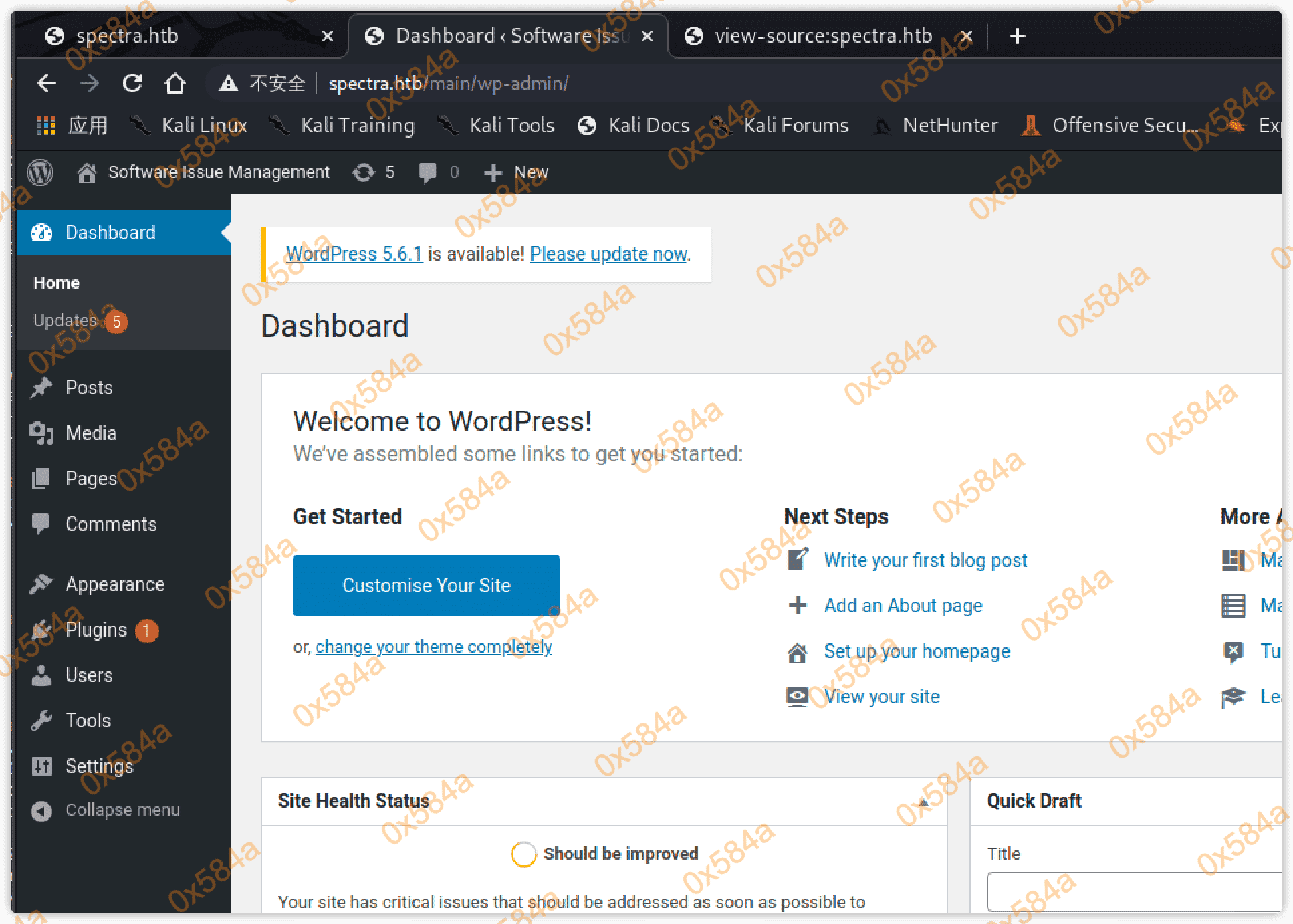The width and height of the screenshot is (1293, 924).
Task: Click the browser home icon
Action: click(175, 84)
